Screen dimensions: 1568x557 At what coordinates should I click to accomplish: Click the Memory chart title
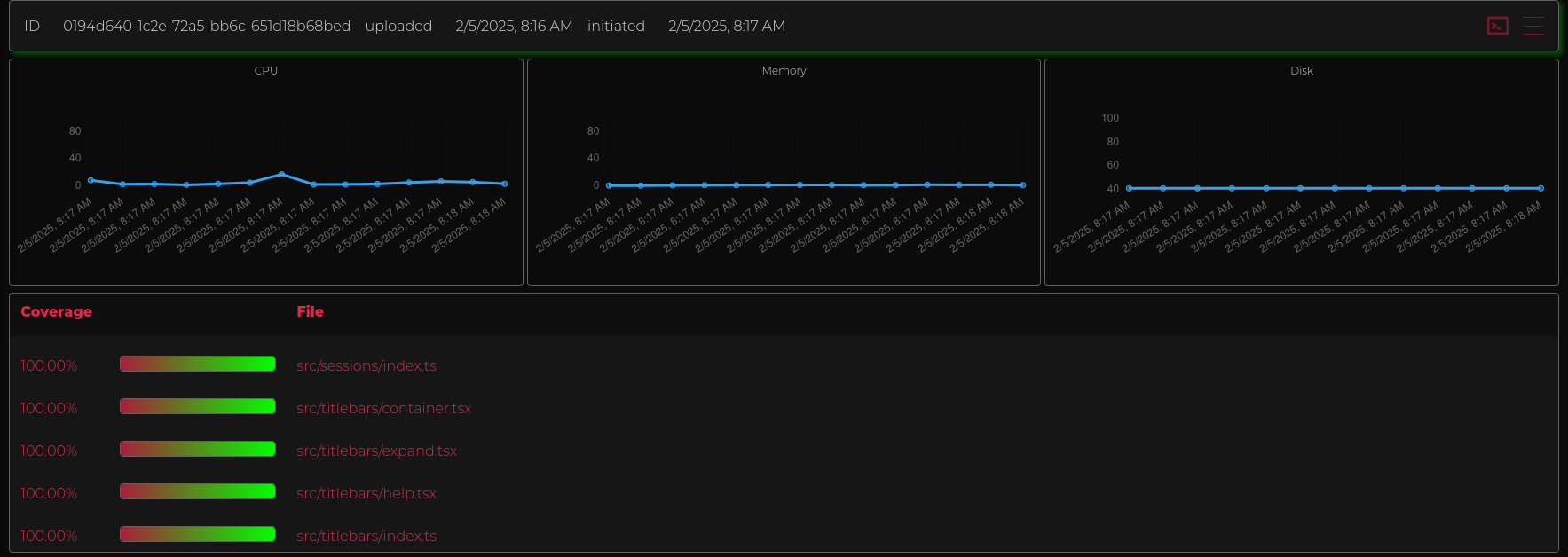[x=784, y=71]
